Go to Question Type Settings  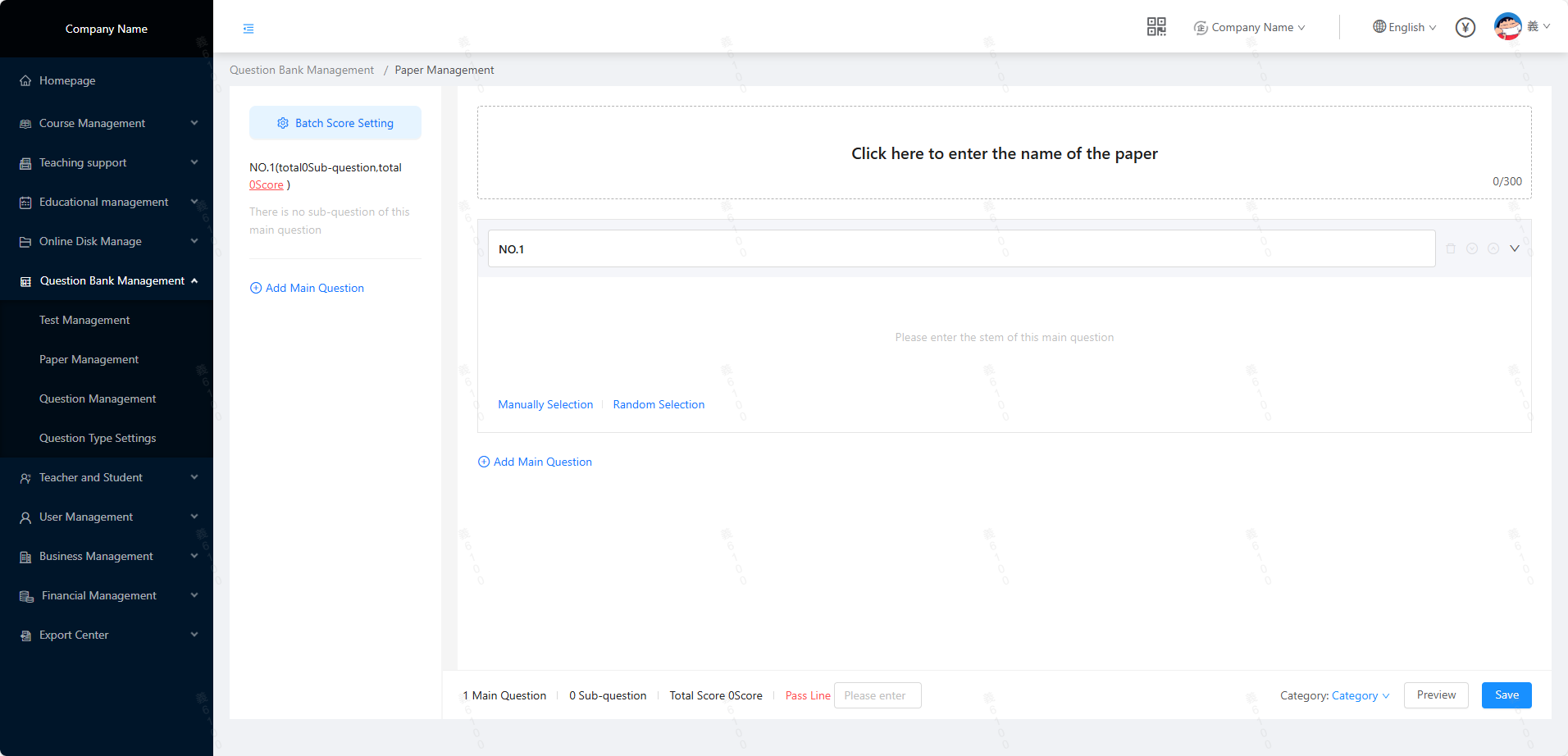[x=98, y=438]
